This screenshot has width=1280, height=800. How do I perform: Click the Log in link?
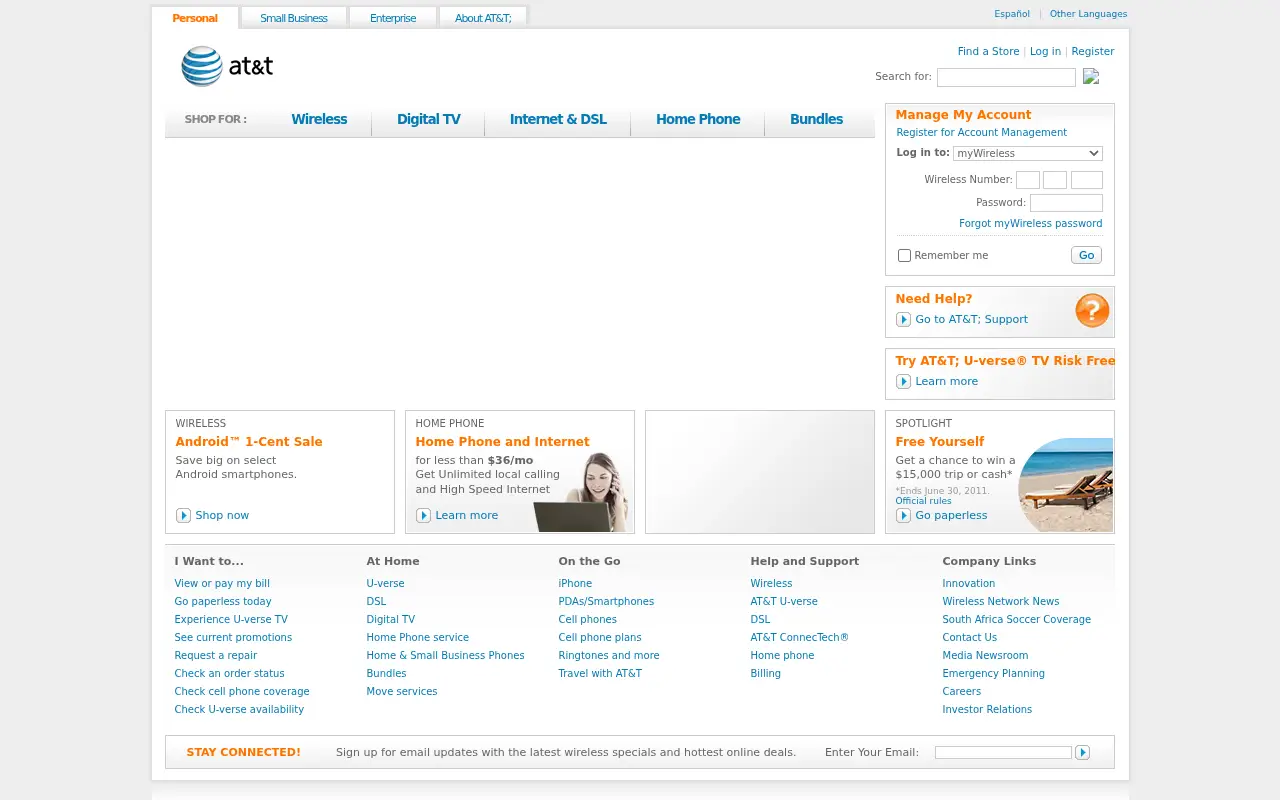click(1045, 52)
